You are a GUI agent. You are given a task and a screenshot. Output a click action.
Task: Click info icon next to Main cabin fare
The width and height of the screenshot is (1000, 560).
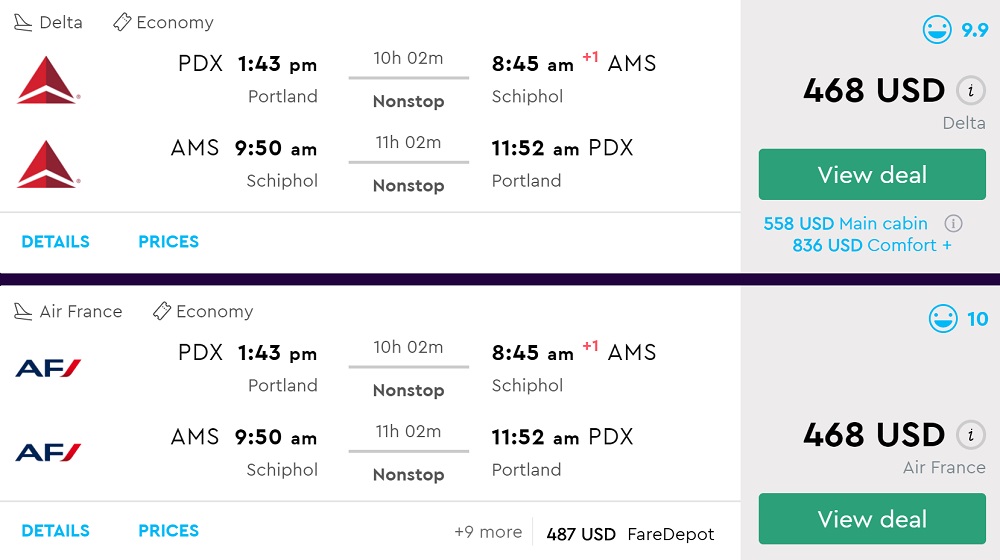pyautogui.click(x=954, y=224)
